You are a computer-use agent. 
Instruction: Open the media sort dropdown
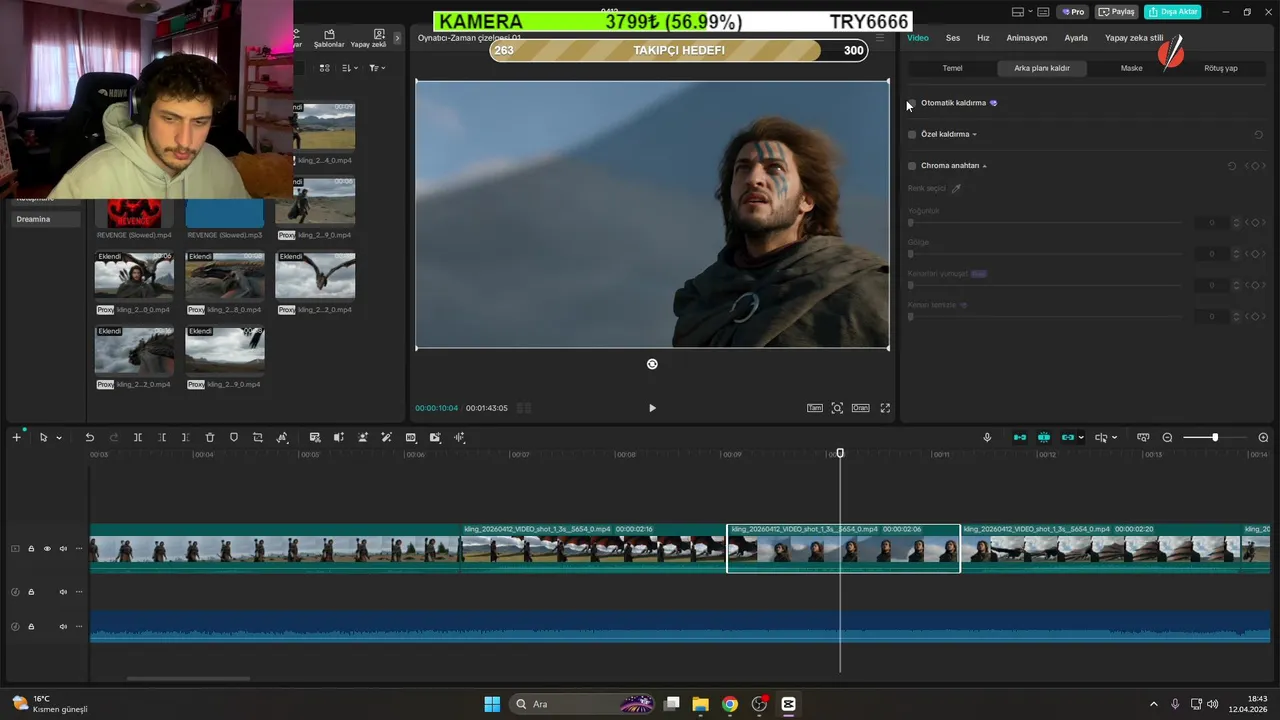click(x=350, y=68)
